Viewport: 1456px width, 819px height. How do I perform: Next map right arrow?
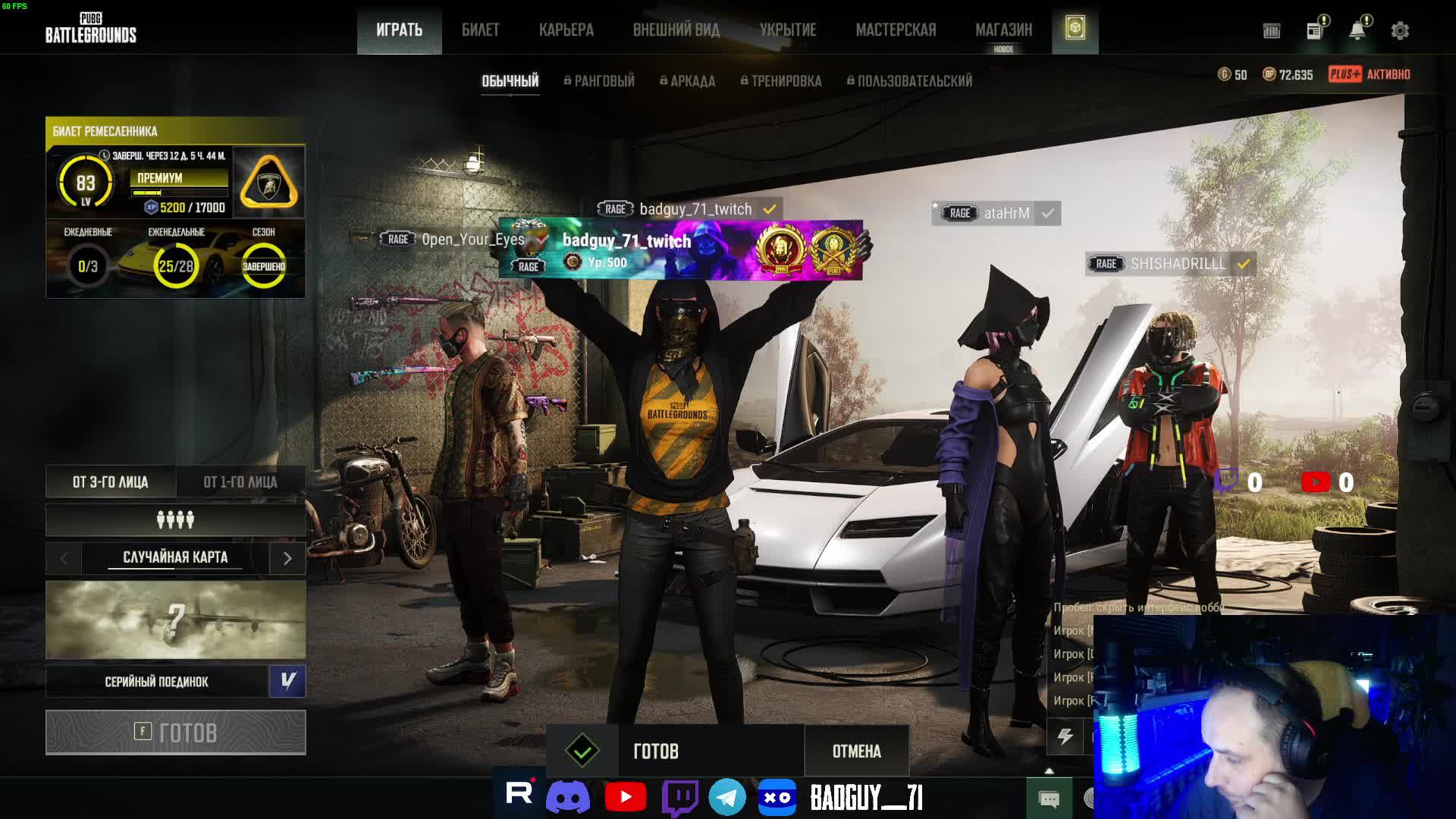(x=287, y=559)
